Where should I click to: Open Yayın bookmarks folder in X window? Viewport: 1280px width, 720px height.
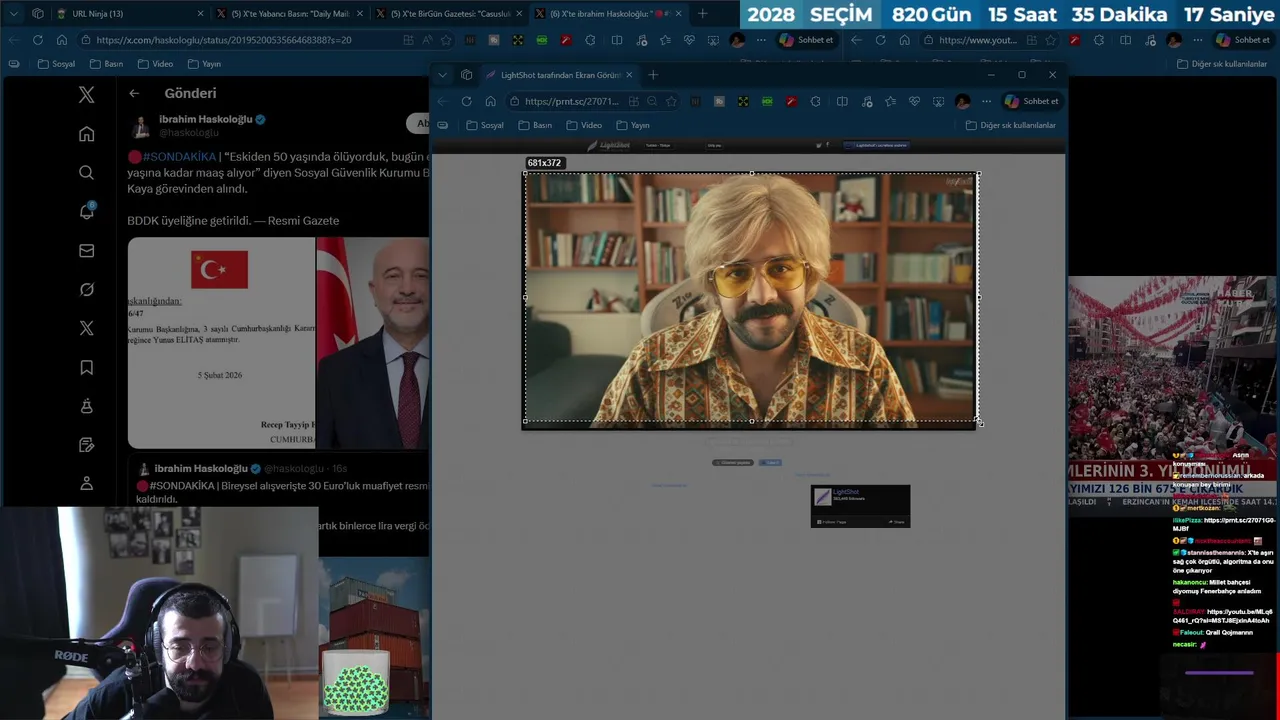tap(203, 64)
